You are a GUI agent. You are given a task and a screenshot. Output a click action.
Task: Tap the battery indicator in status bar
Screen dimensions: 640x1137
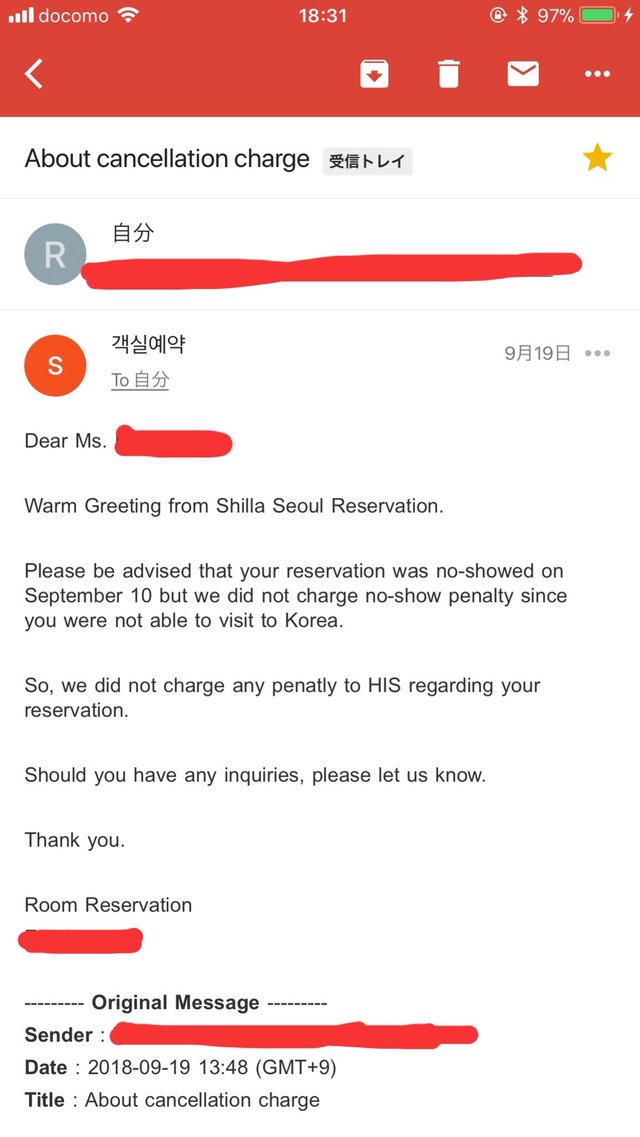(598, 15)
